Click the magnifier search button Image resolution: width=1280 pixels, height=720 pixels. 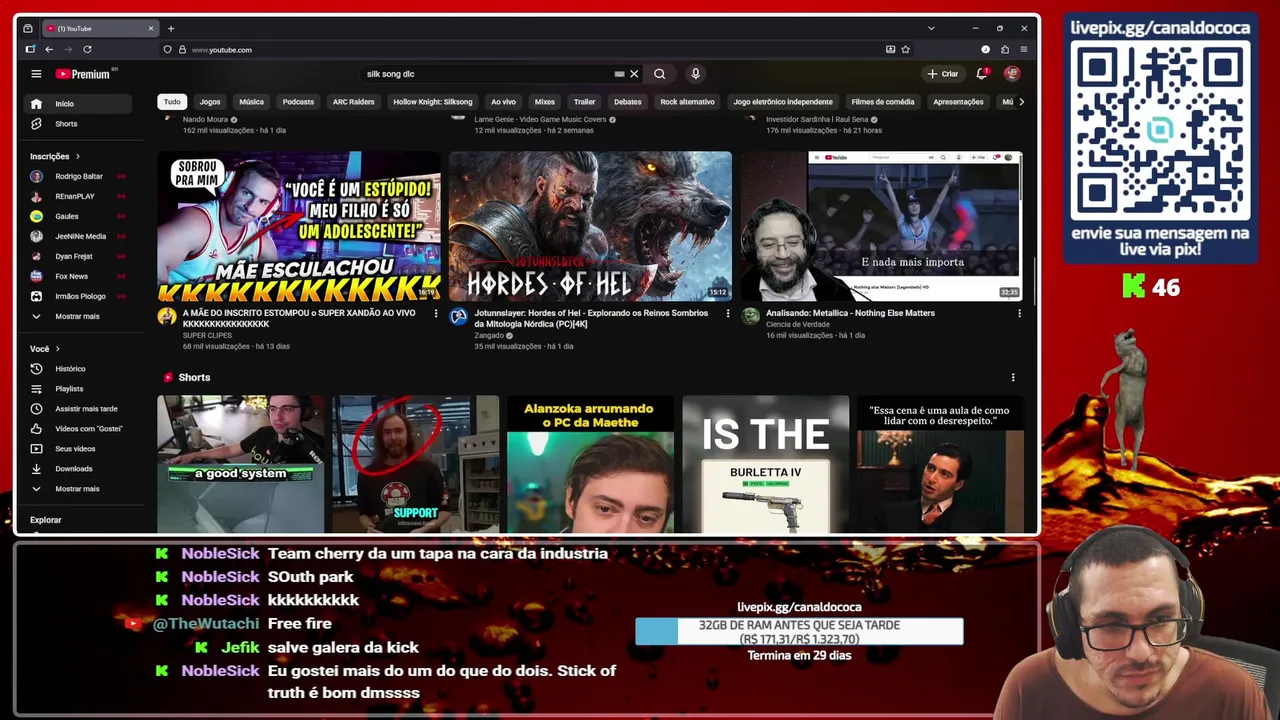point(660,74)
